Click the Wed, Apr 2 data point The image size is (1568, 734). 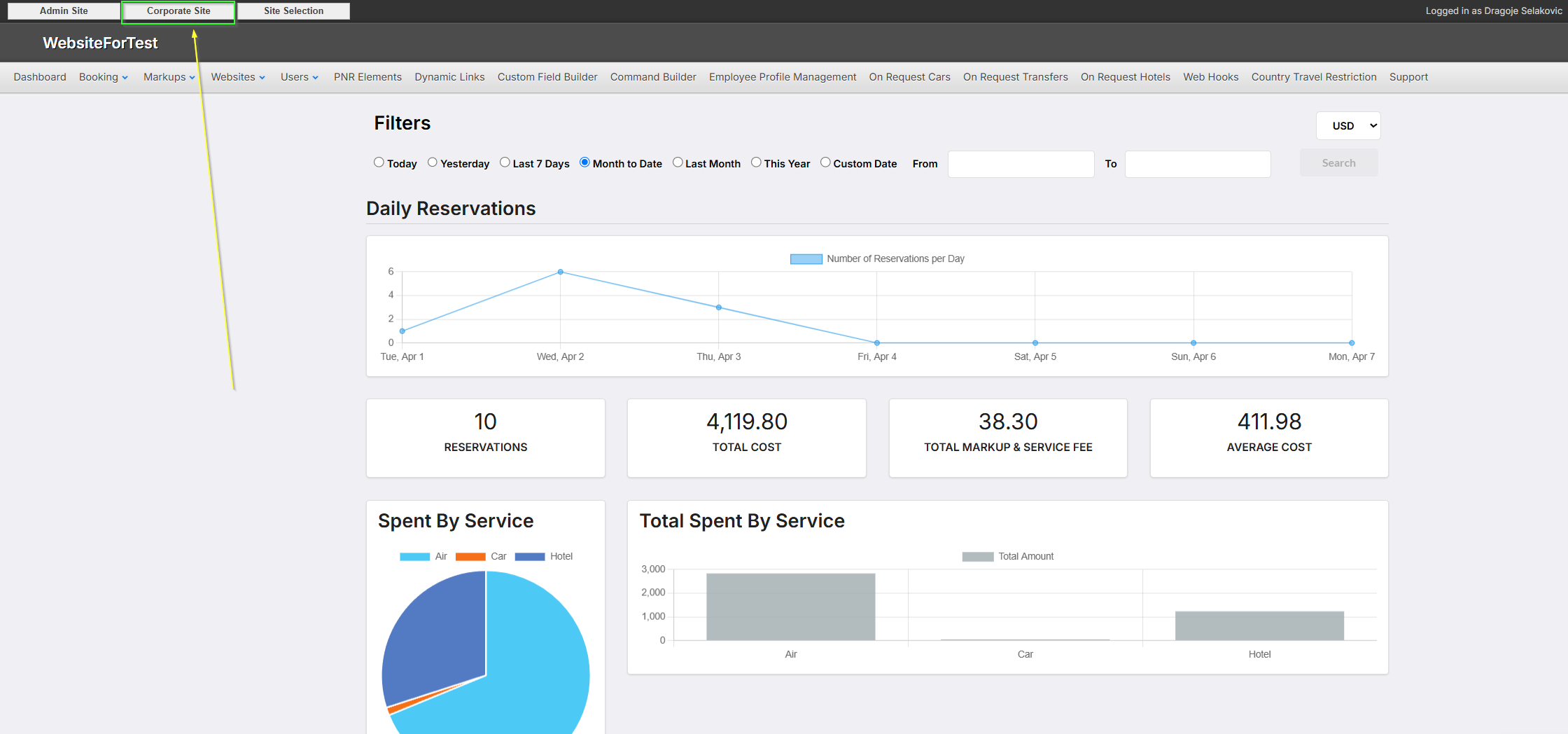561,272
